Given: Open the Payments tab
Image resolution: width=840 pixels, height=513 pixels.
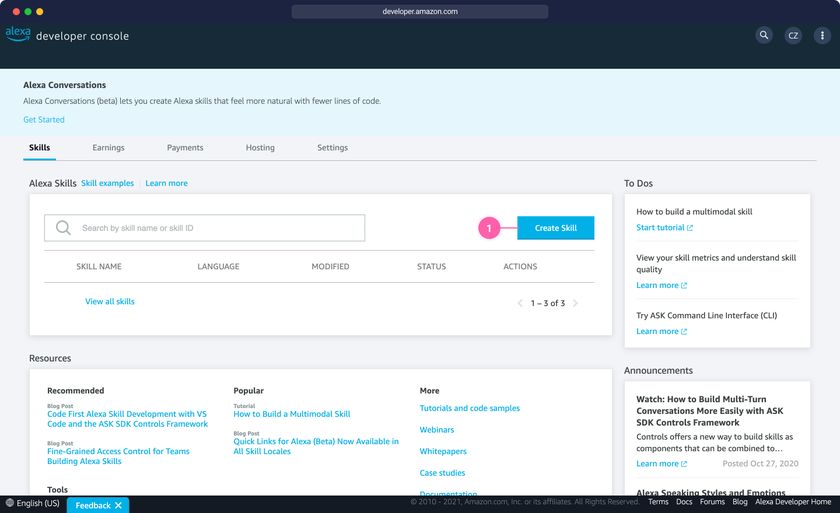Looking at the screenshot, I should (185, 147).
